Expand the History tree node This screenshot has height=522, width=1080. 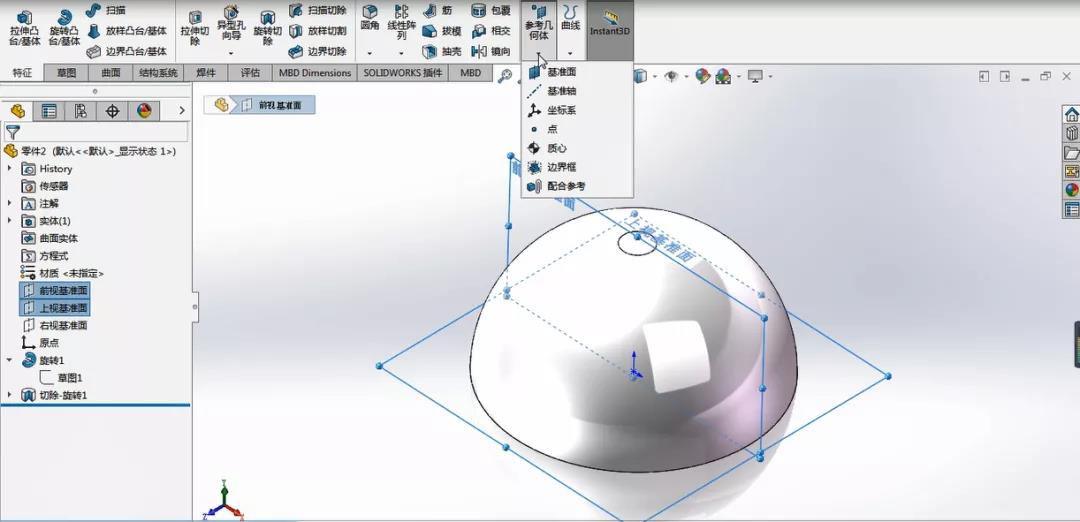9,169
